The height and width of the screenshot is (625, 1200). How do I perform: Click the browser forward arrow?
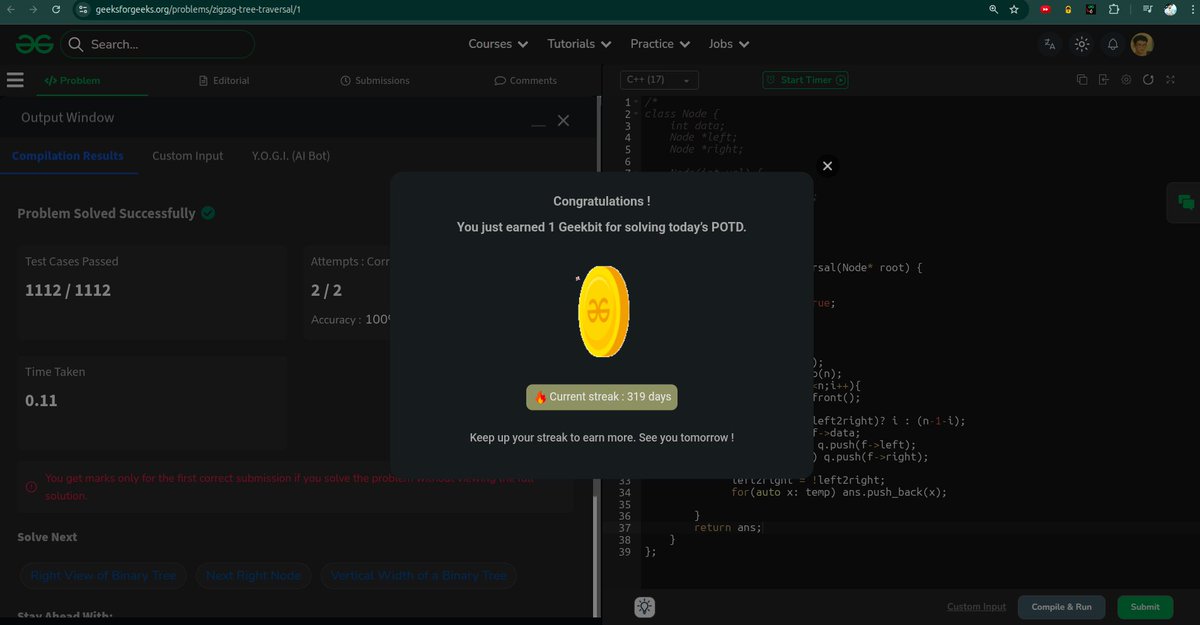(32, 9)
